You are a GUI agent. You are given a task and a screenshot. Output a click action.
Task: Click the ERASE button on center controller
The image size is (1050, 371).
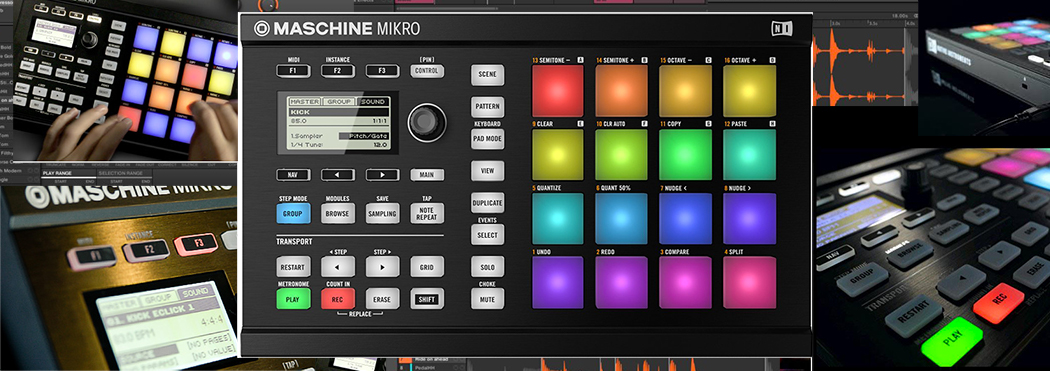(x=382, y=299)
